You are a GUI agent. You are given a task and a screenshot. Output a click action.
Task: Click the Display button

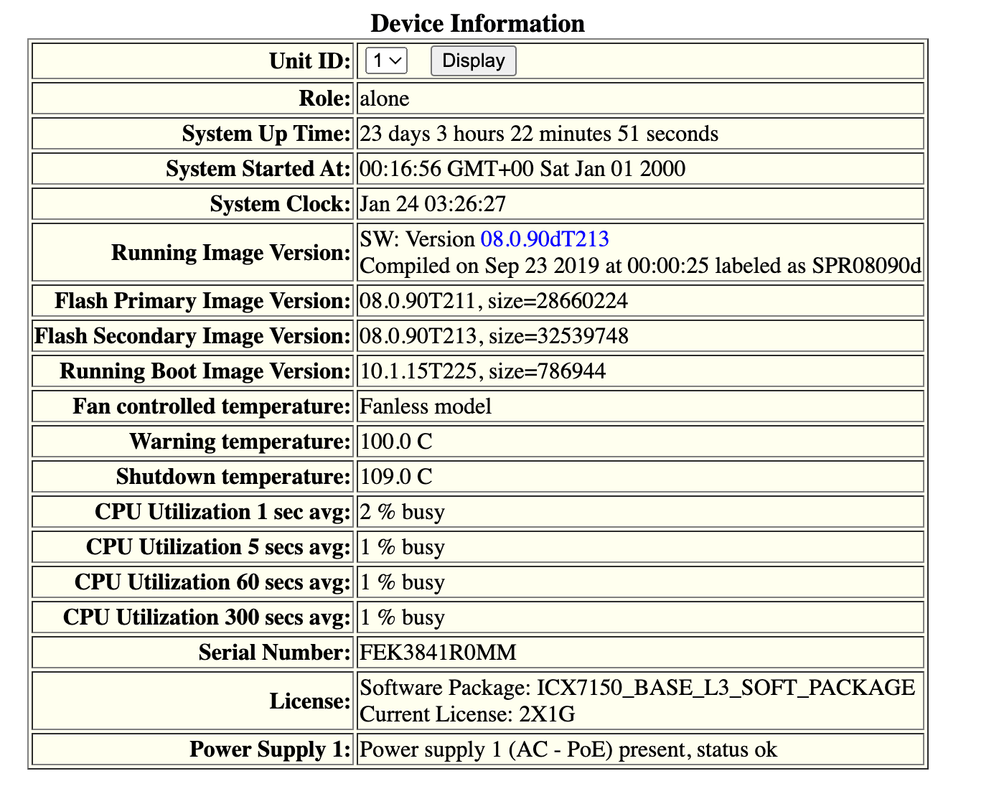473,61
